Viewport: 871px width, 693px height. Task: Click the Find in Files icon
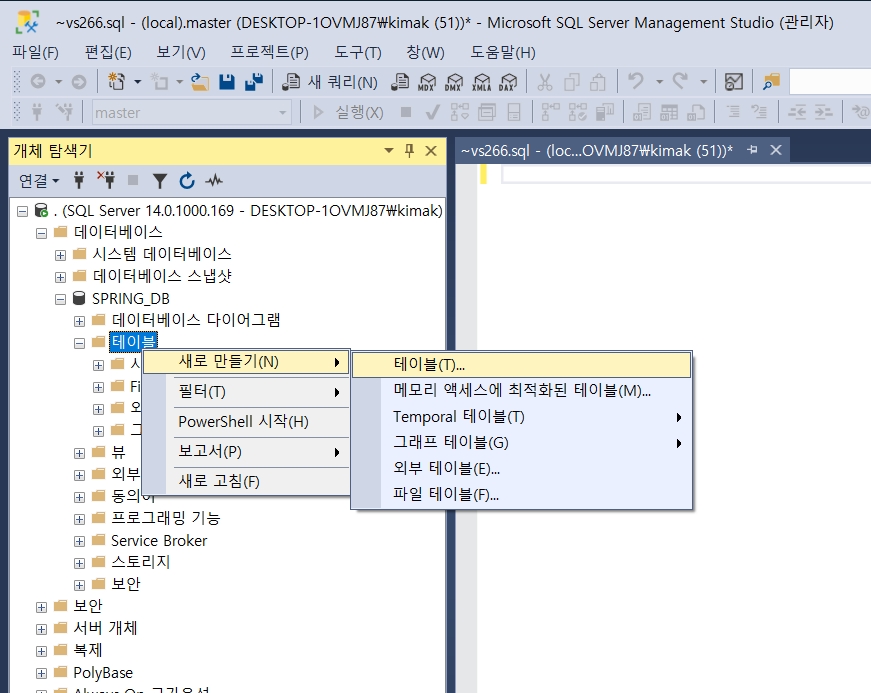tap(771, 82)
